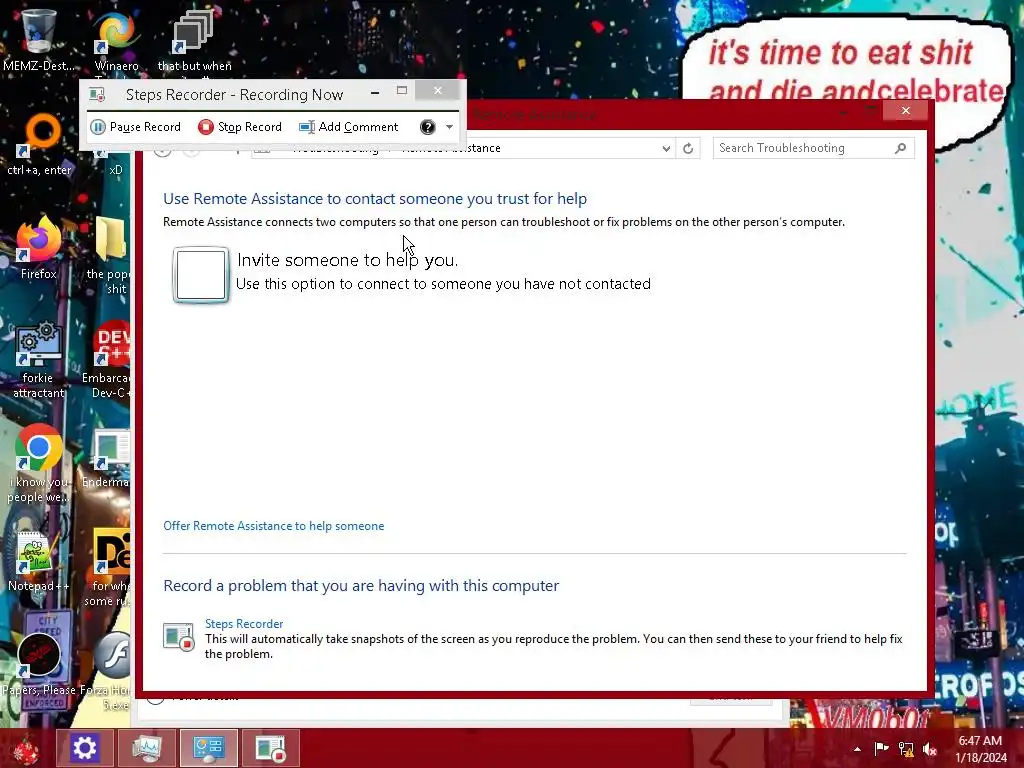The height and width of the screenshot is (768, 1024).
Task: Open the forkie attractant shortcut
Action: point(39,359)
